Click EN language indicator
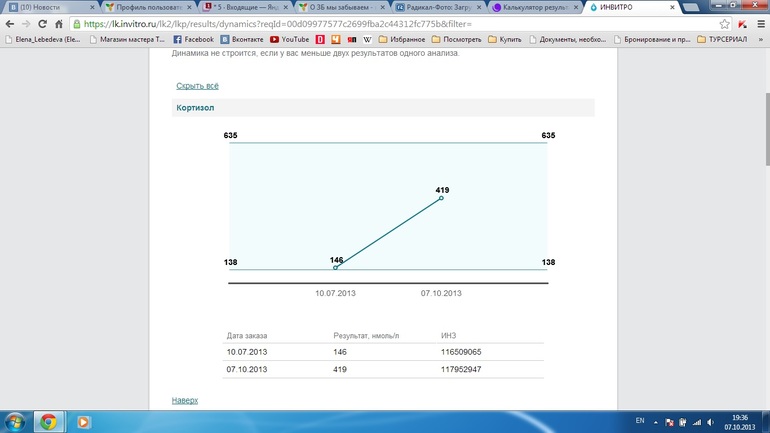Image resolution: width=770 pixels, height=433 pixels. pyautogui.click(x=640, y=421)
